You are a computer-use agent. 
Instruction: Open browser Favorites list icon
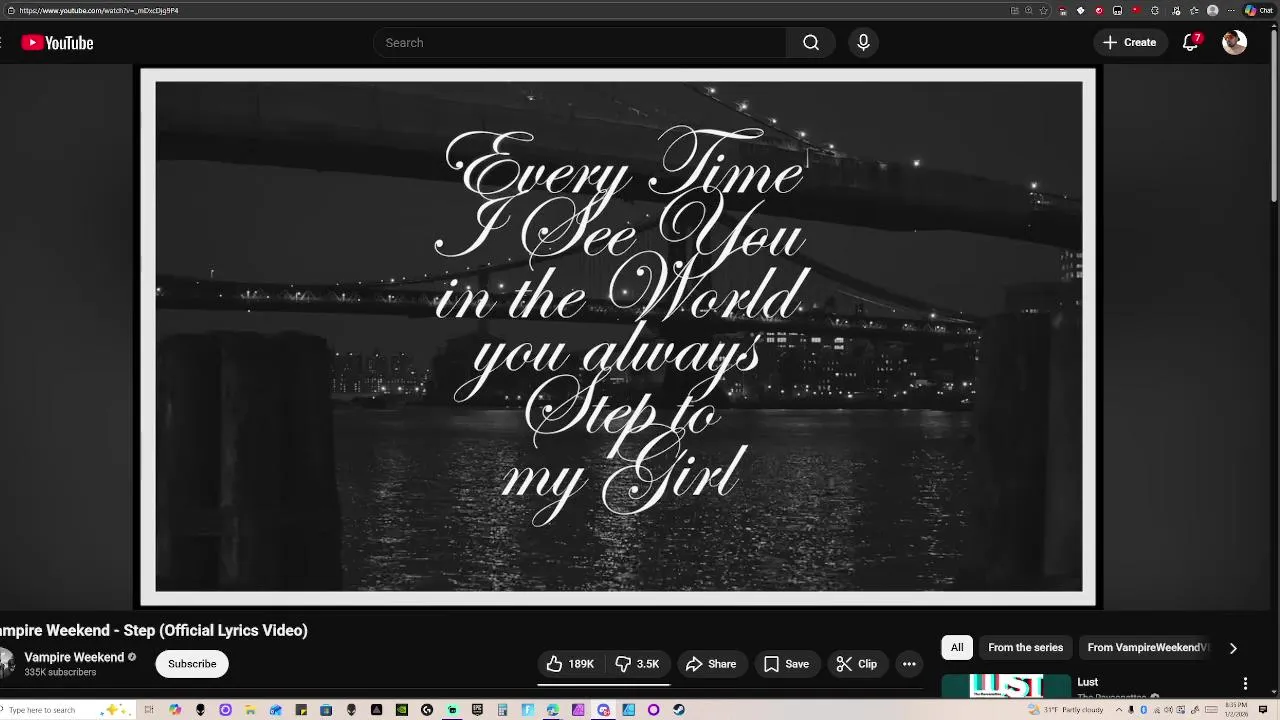pyautogui.click(x=1194, y=10)
